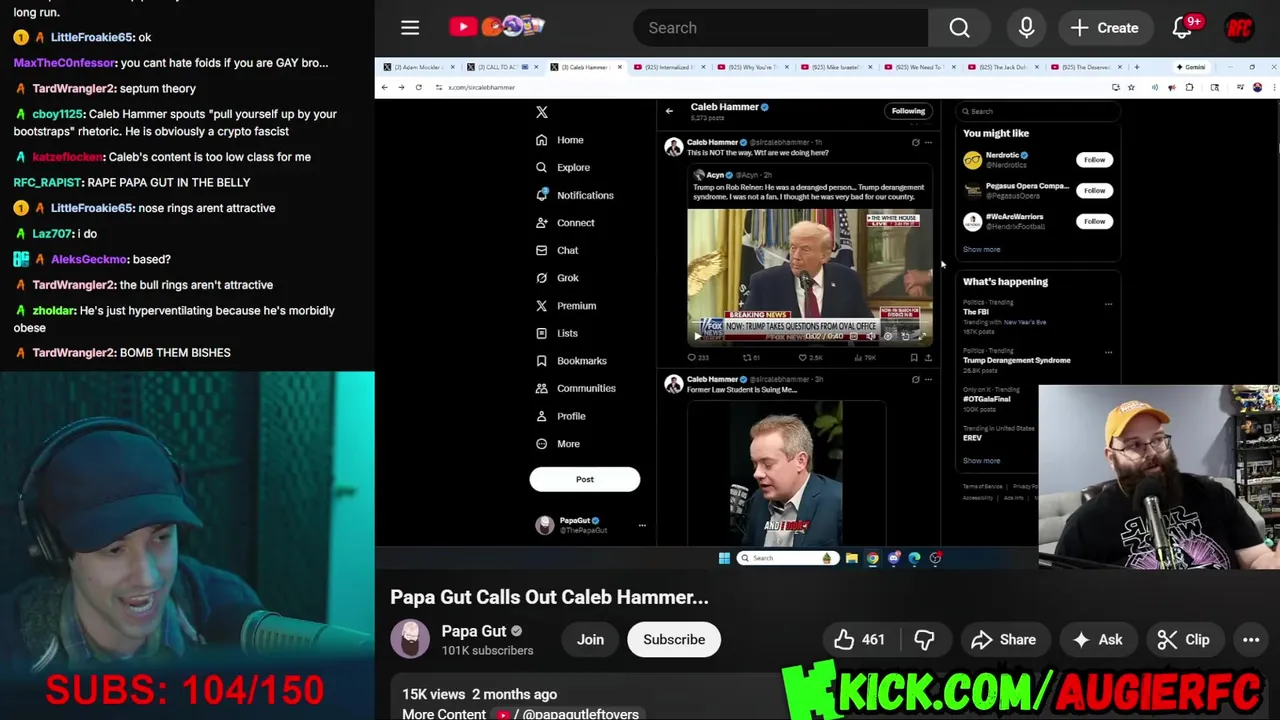This screenshot has height=720, width=1280.
Task: Open the Papa Gut channel name link
Action: point(474,631)
